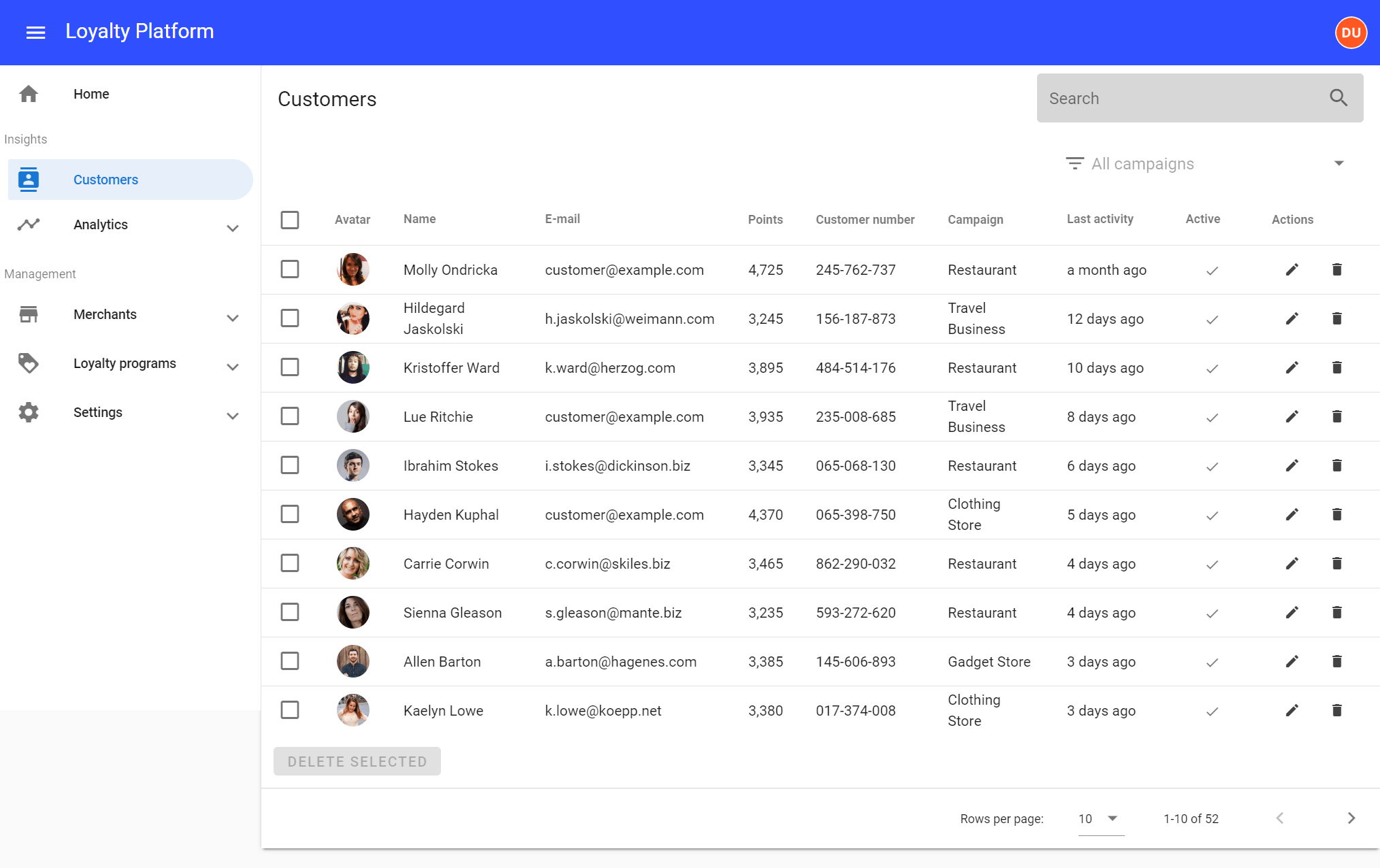Open the All campaigns filter dropdown
1380x868 pixels.
[x=1204, y=164]
